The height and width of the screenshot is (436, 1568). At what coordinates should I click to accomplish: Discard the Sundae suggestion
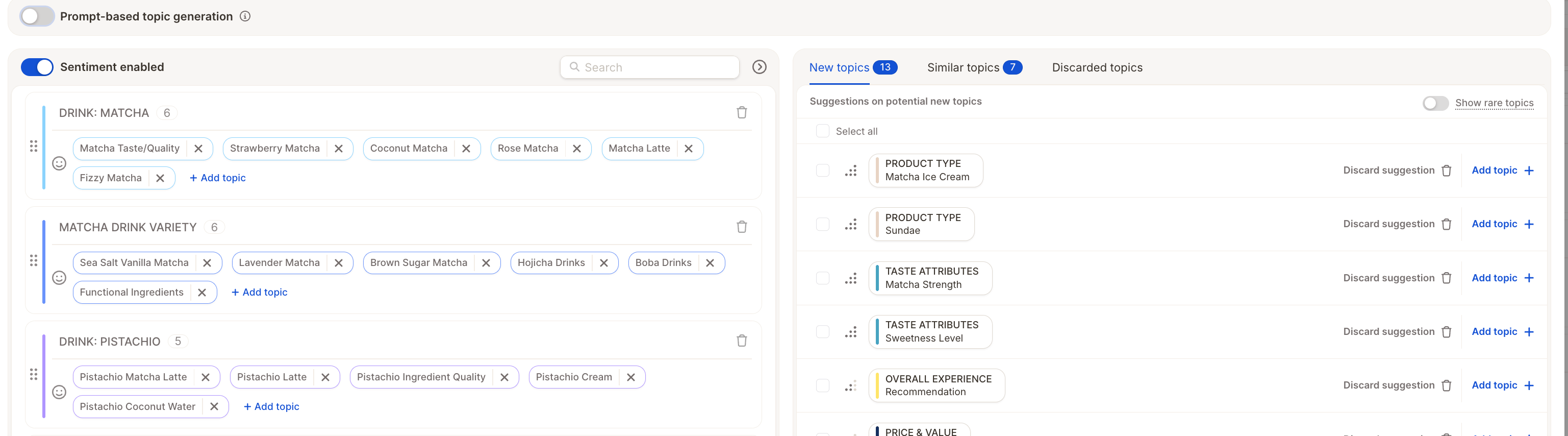[x=1397, y=224]
